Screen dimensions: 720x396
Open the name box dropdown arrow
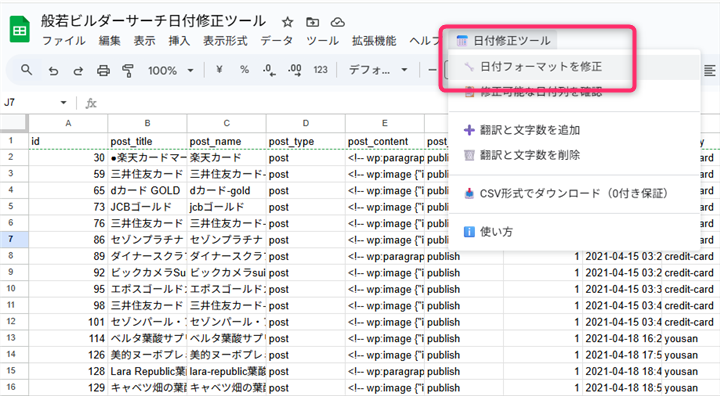tap(63, 102)
